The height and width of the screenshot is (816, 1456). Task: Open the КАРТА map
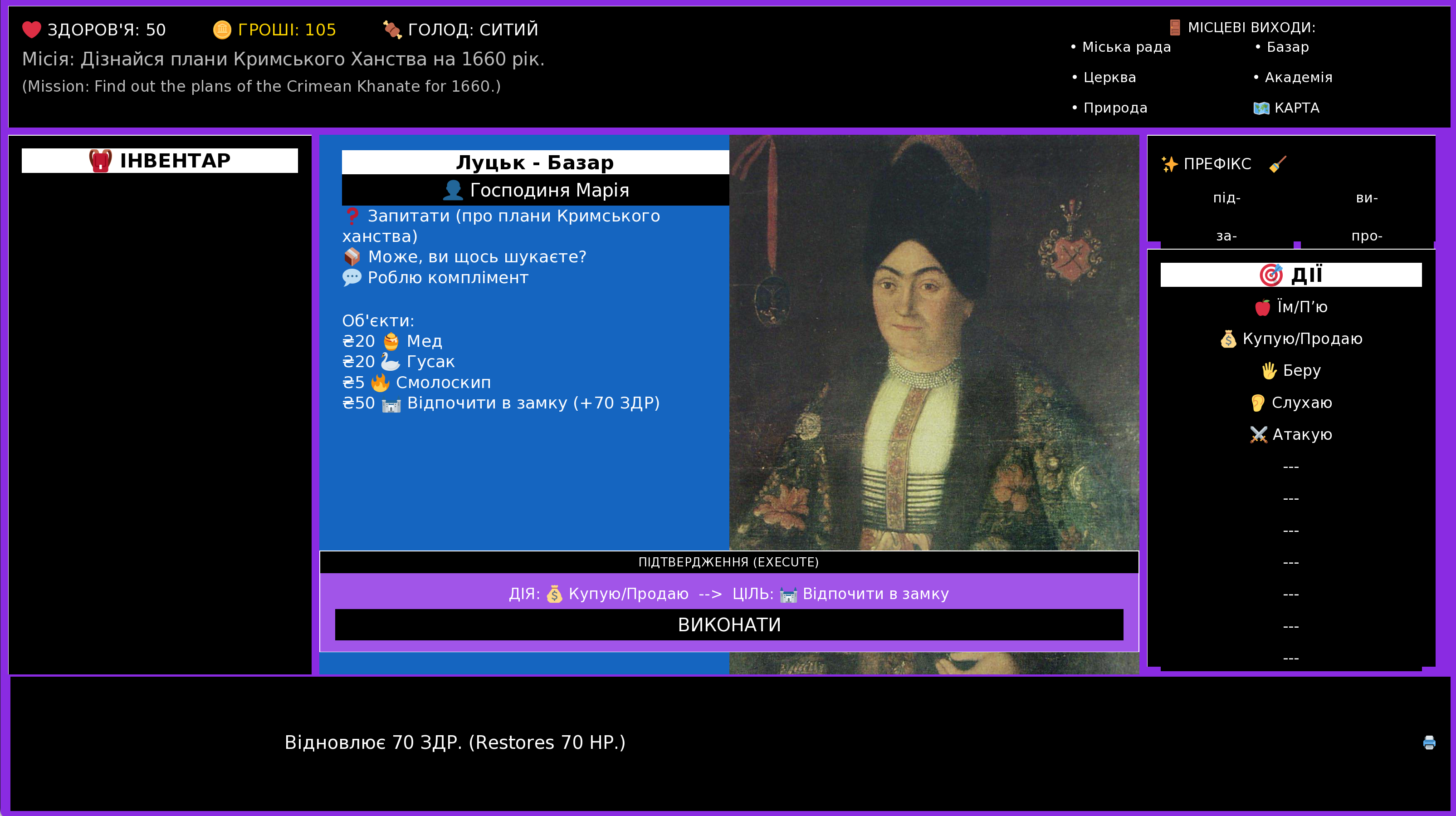pos(1286,108)
